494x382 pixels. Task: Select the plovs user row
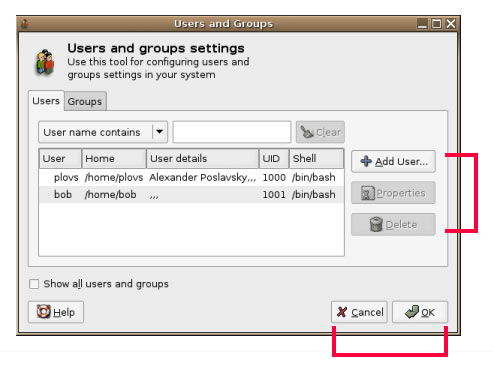[191, 177]
